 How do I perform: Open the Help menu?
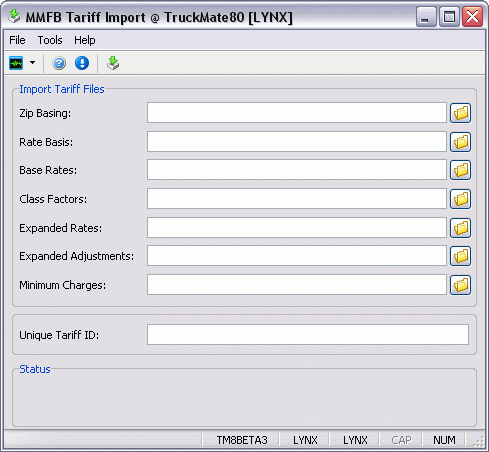coord(85,40)
